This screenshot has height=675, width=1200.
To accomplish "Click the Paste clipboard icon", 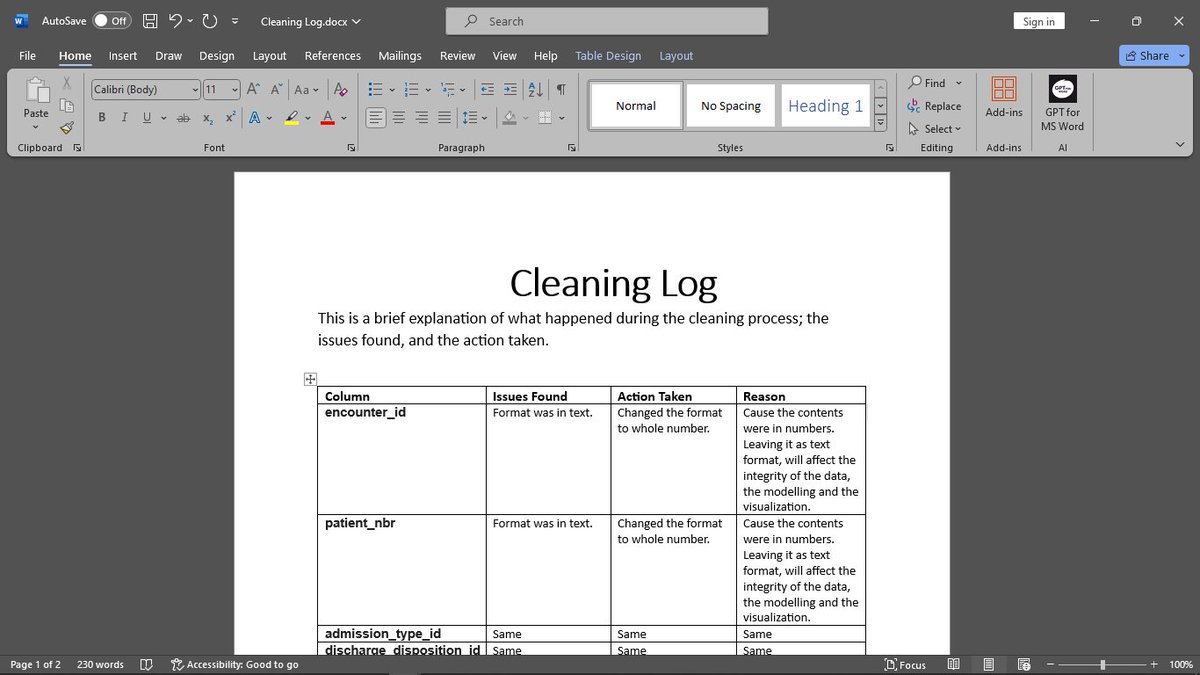I will tap(36, 91).
